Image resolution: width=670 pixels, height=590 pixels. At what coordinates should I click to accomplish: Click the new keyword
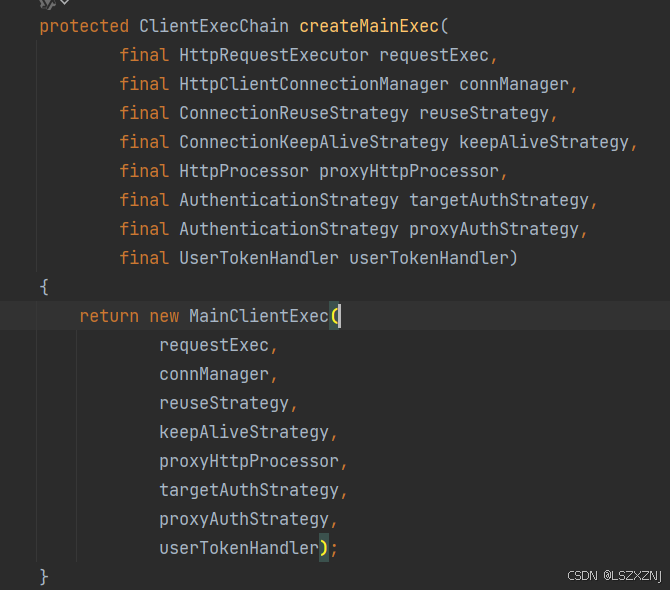click(164, 317)
